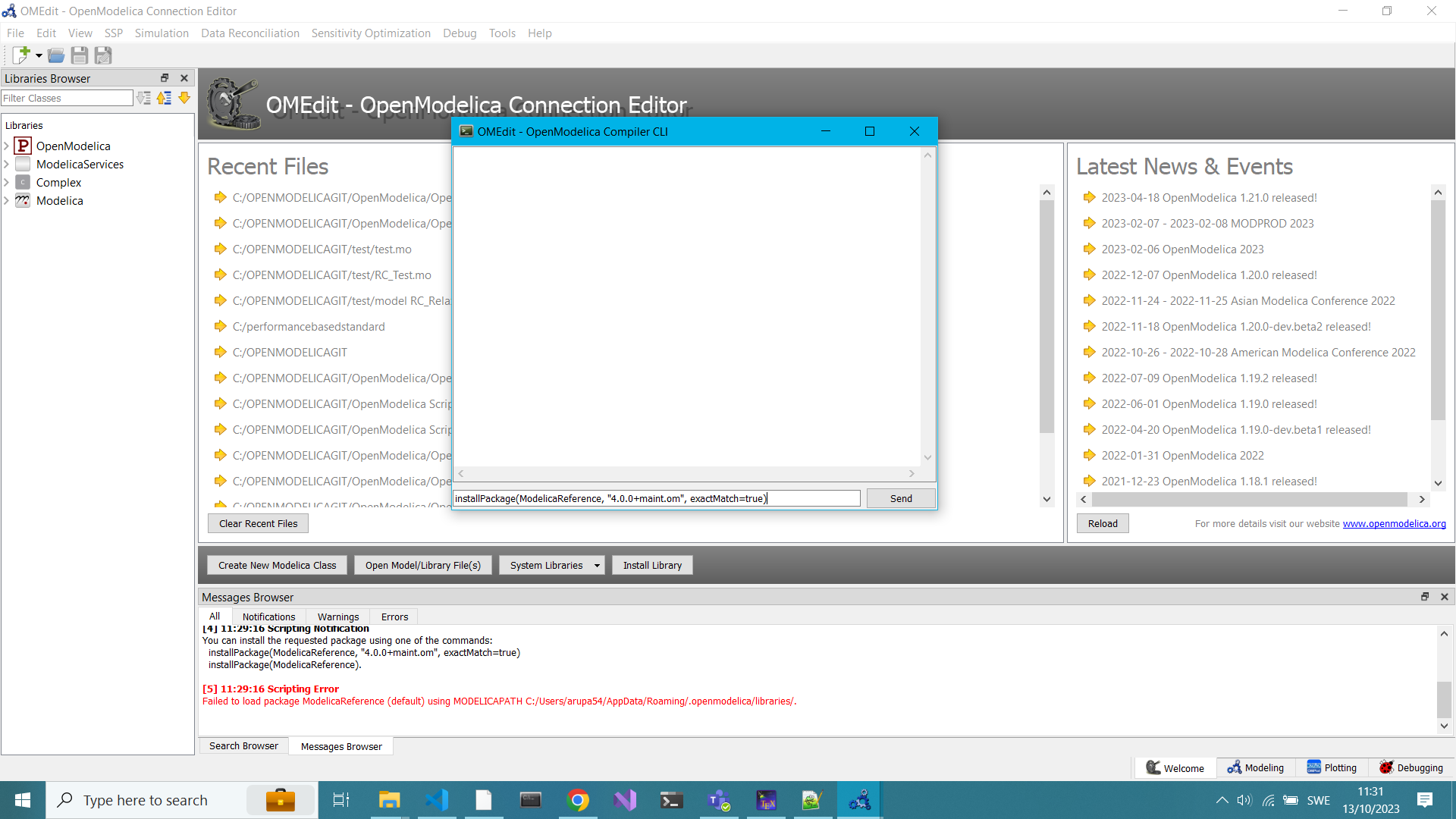1456x819 pixels.
Task: Switch to the Plotting perspective
Action: [x=1332, y=767]
